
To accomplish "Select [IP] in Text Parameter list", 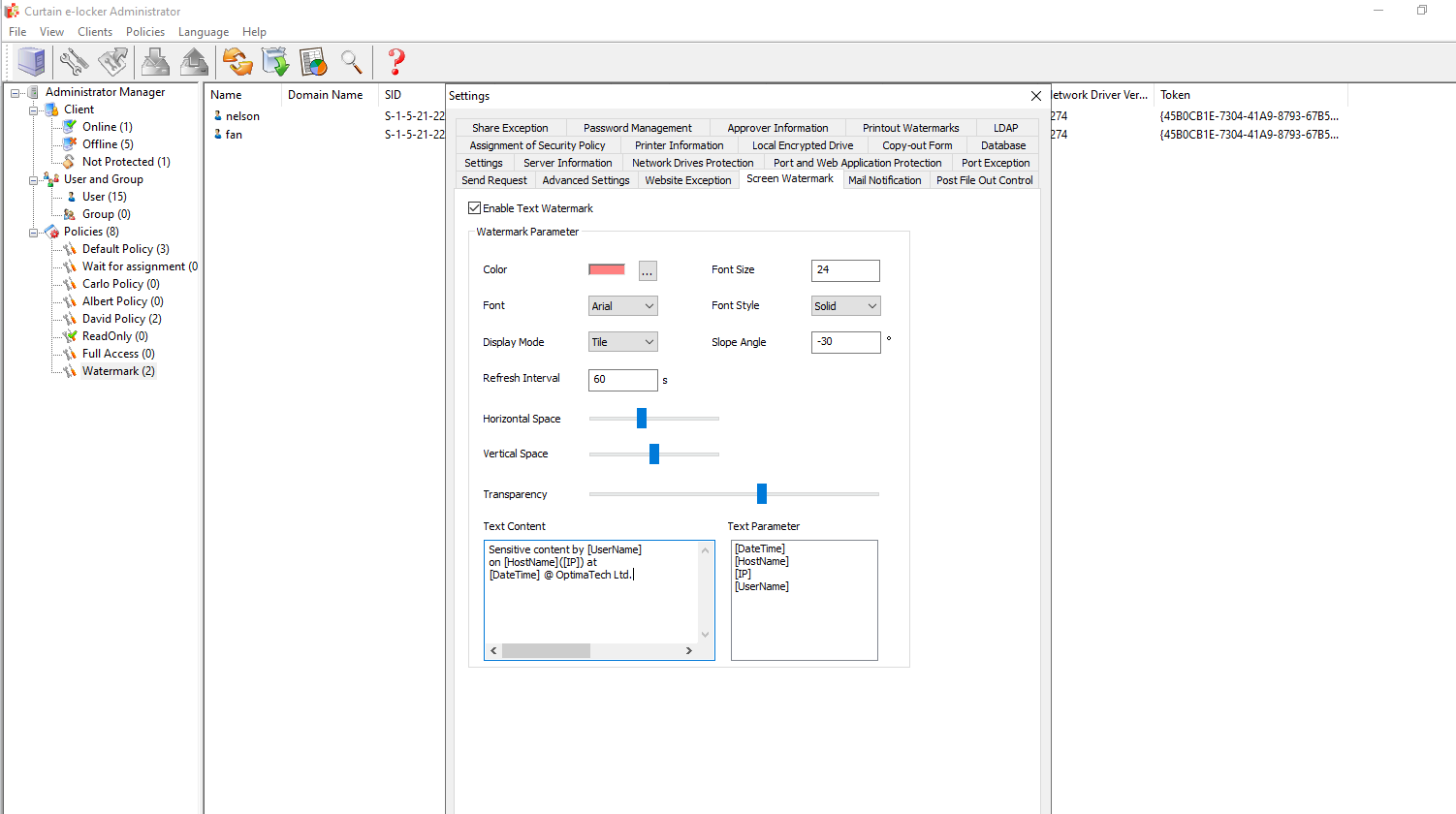I will pyautogui.click(x=744, y=574).
